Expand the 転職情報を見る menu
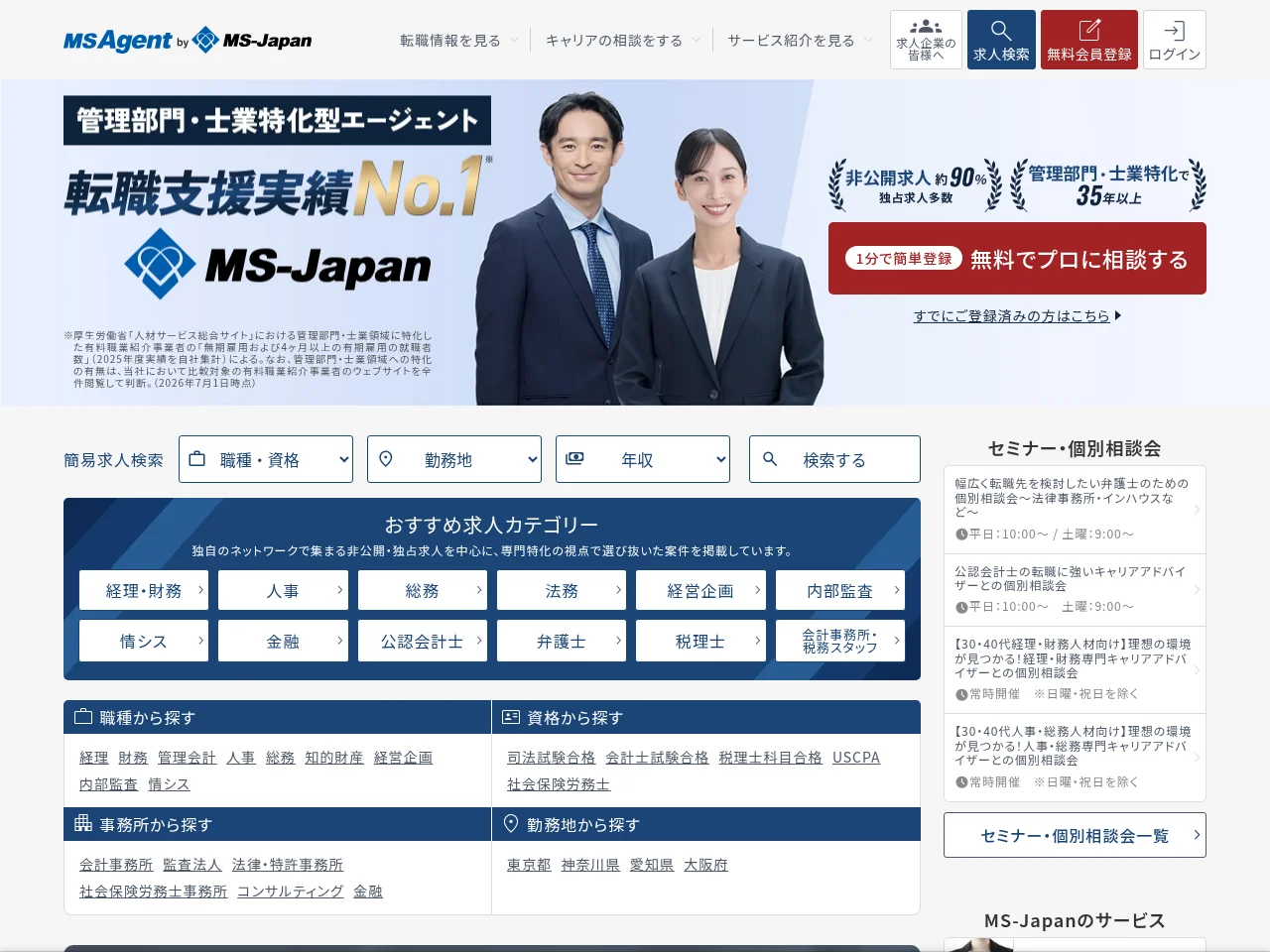This screenshot has height=952, width=1270. (459, 41)
